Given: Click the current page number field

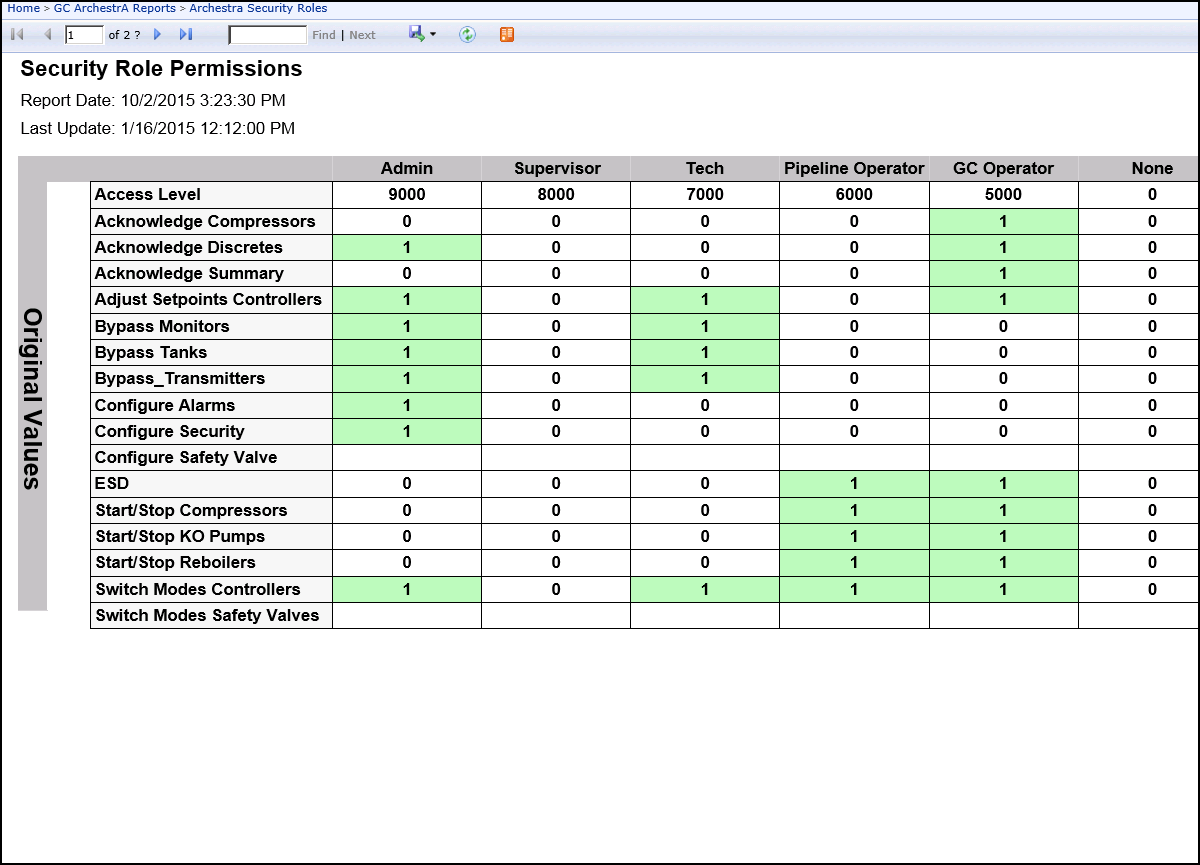Looking at the screenshot, I should pyautogui.click(x=84, y=35).
